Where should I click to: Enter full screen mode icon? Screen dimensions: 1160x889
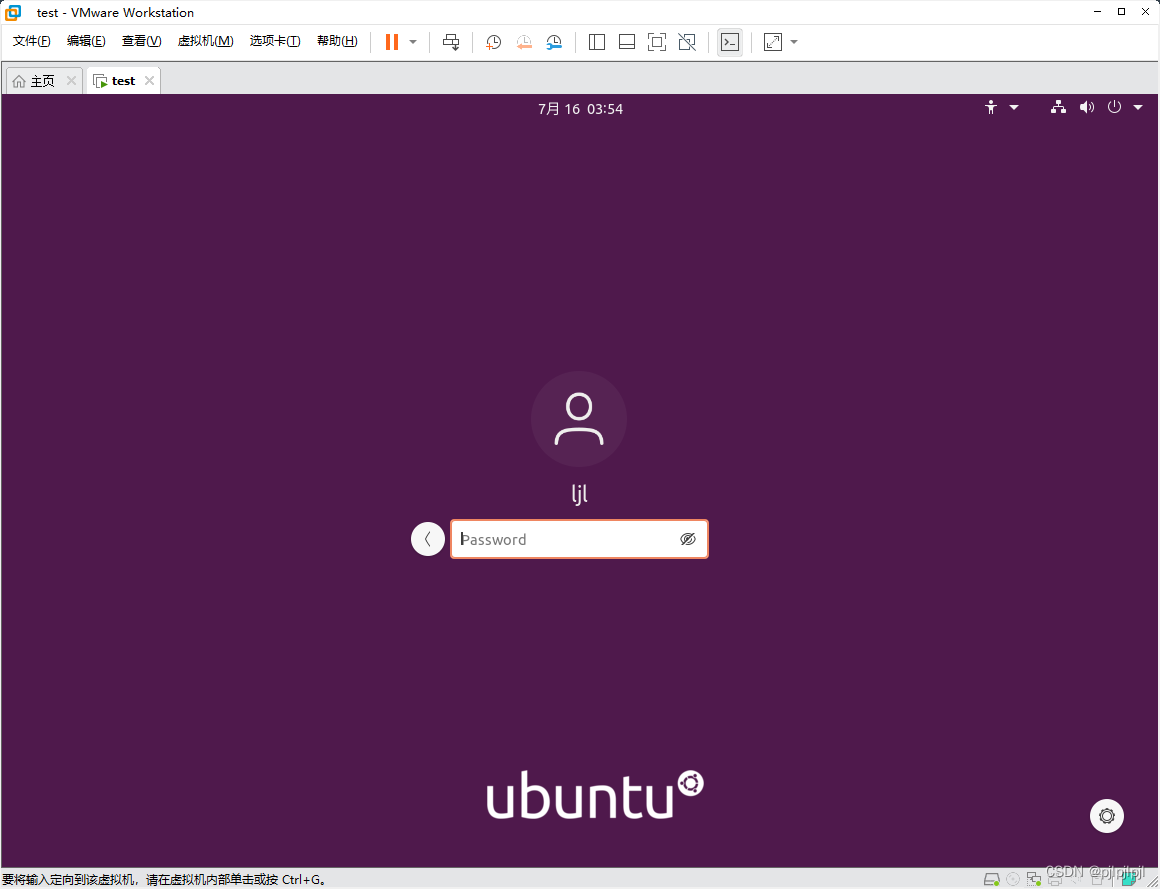pos(657,42)
